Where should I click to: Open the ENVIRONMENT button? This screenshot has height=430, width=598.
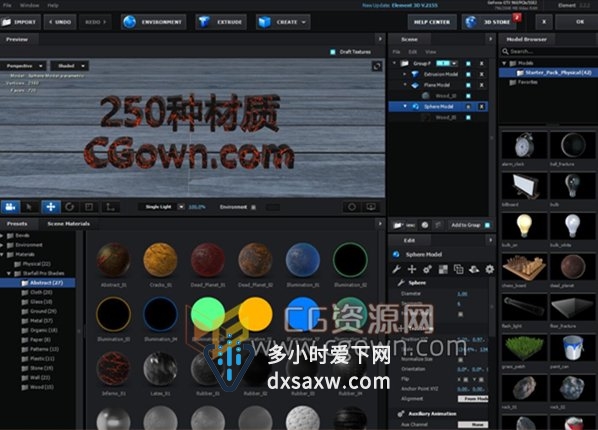coord(154,22)
